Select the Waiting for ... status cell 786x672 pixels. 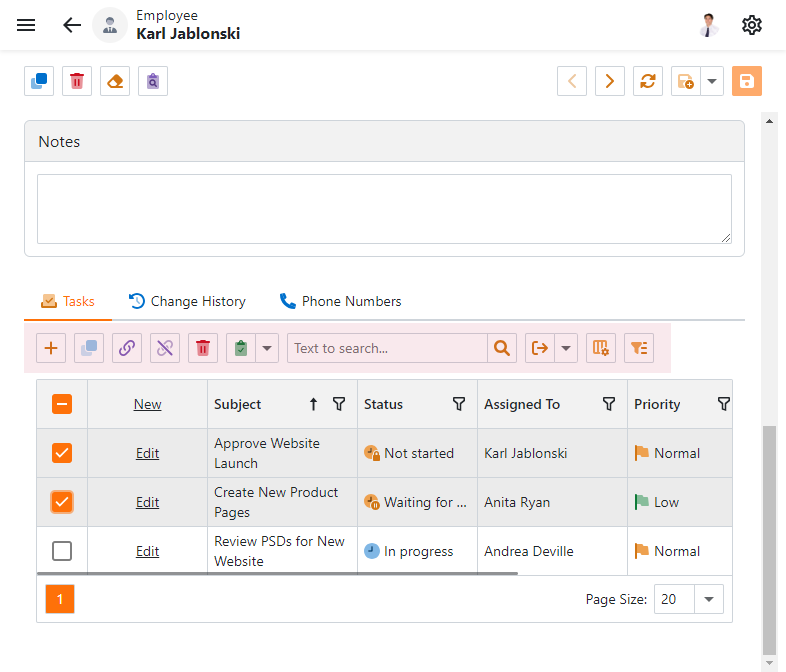[x=417, y=502]
